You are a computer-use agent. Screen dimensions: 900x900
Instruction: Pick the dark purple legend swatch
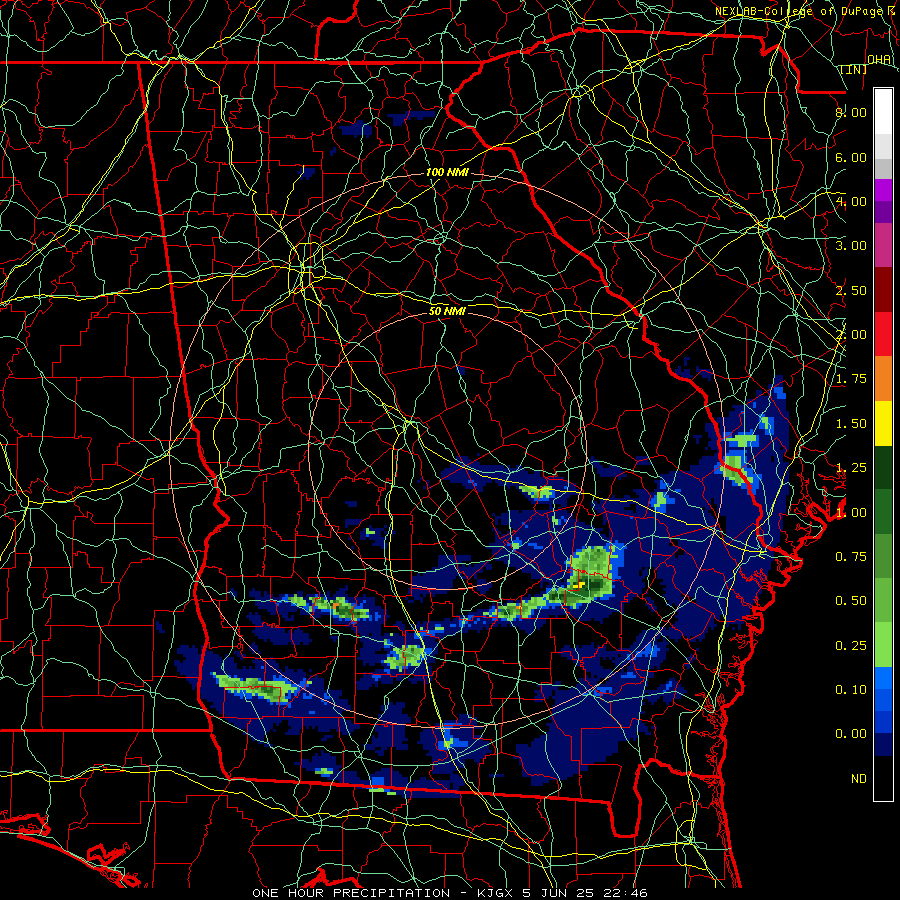883,212
